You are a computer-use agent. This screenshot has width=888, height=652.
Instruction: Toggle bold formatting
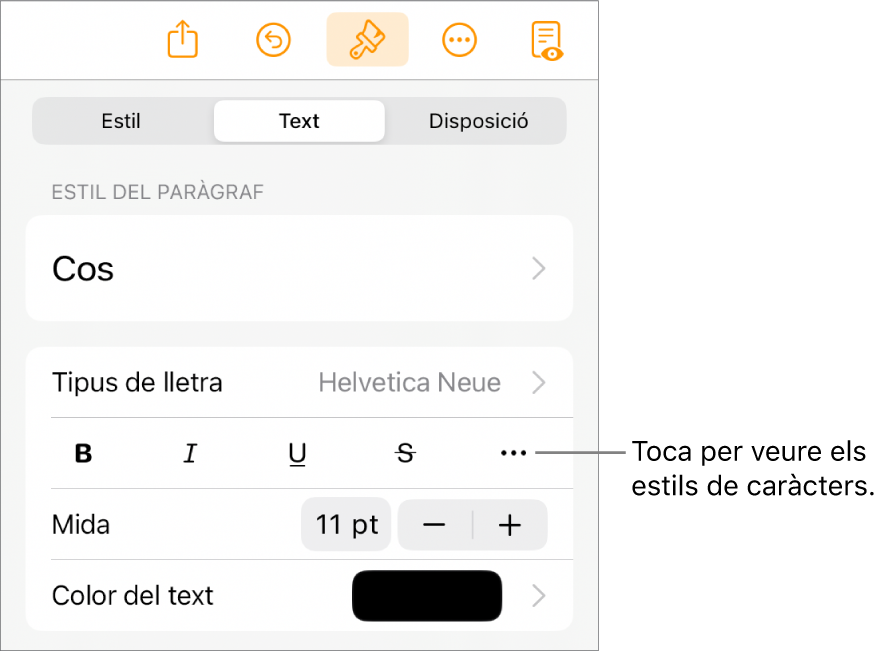pyautogui.click(x=83, y=453)
